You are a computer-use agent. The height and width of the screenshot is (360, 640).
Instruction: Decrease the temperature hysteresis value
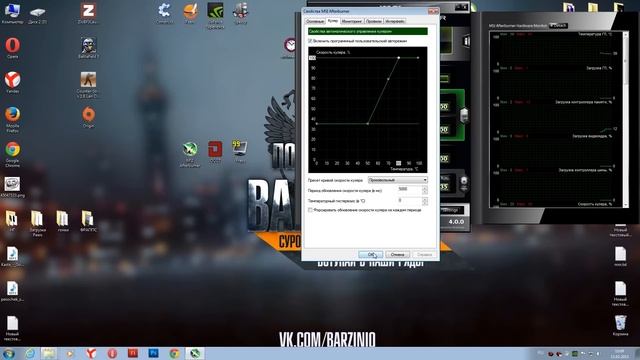coord(424,203)
